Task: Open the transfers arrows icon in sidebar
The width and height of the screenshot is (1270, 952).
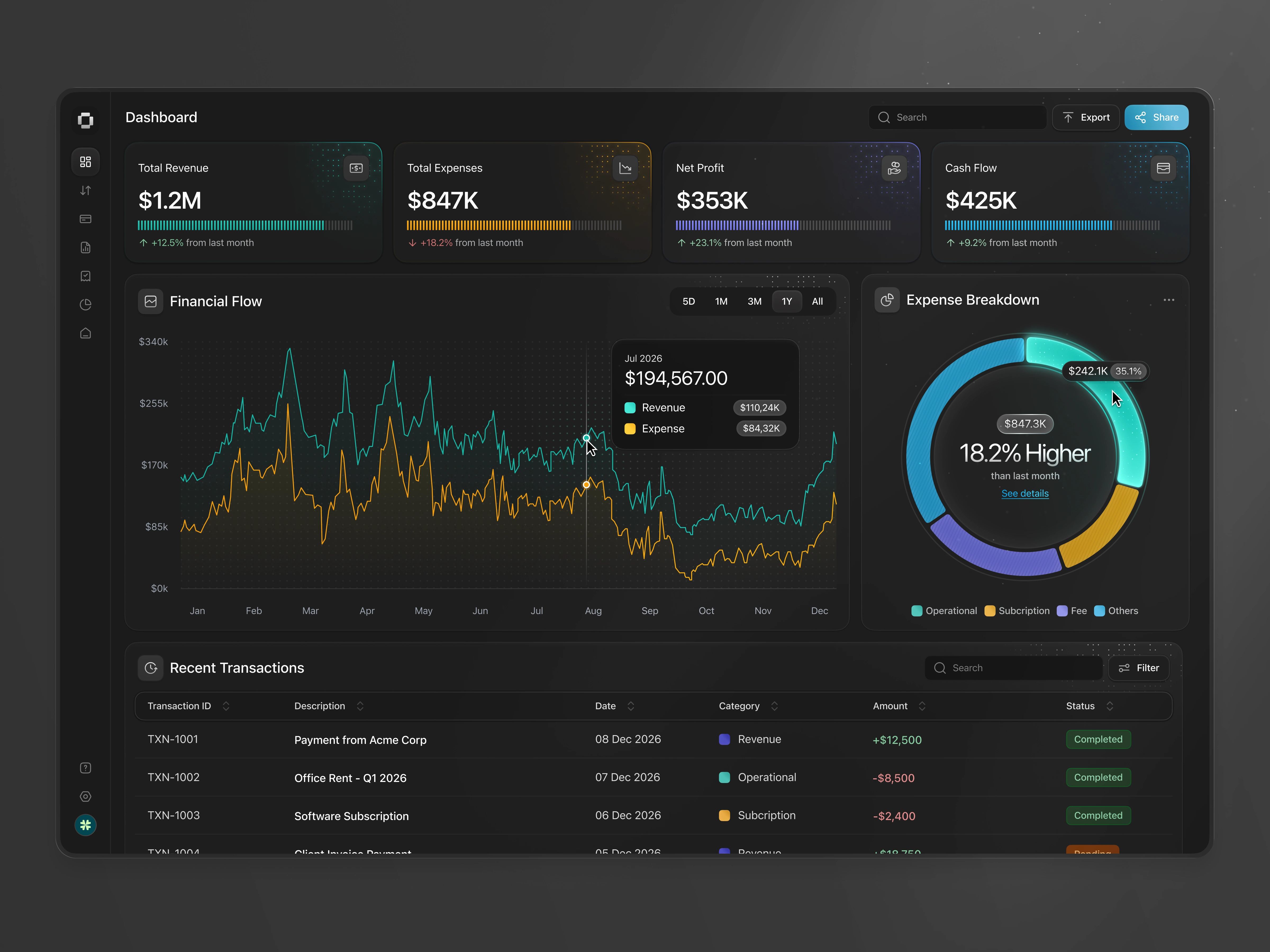Action: click(85, 190)
